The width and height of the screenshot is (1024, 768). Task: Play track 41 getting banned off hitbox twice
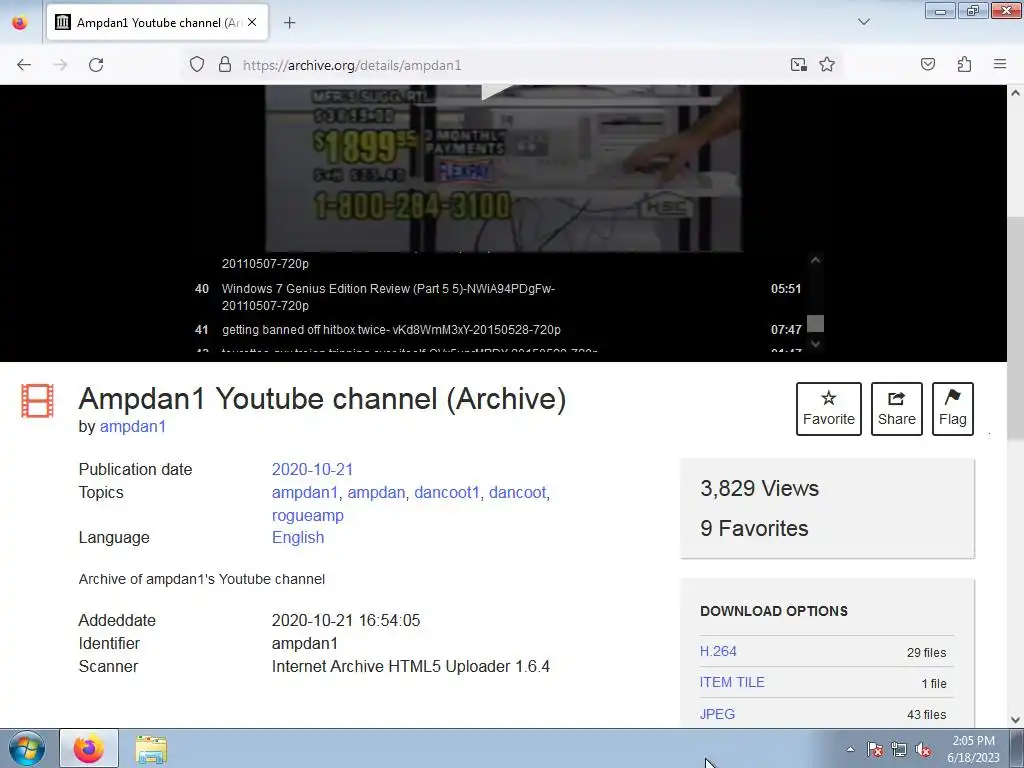pyautogui.click(x=498, y=330)
